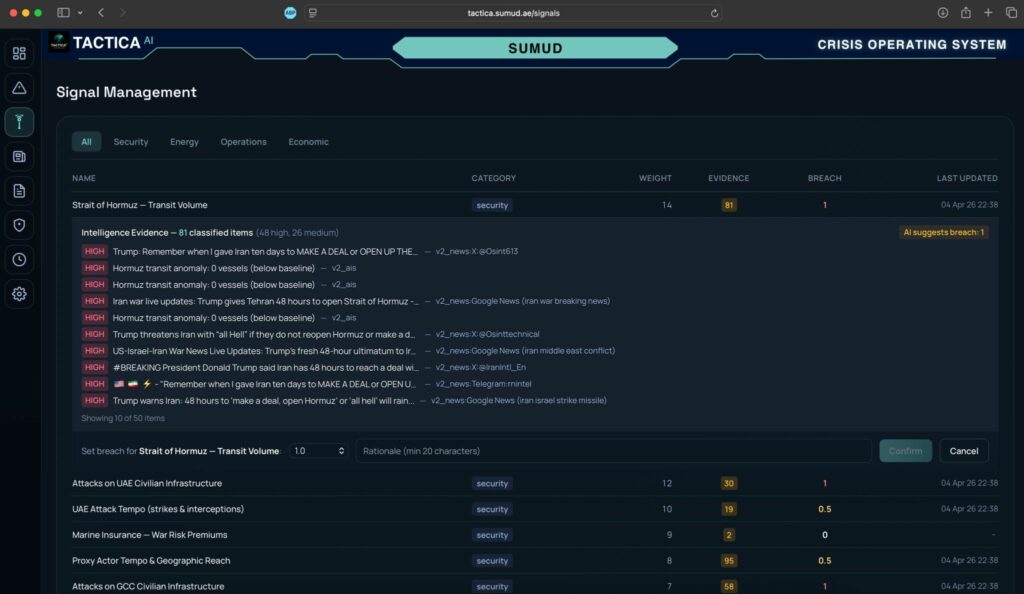The height and width of the screenshot is (594, 1024).
Task: Expand Marine Insurance — War Risk Premiums row
Action: click(535, 535)
